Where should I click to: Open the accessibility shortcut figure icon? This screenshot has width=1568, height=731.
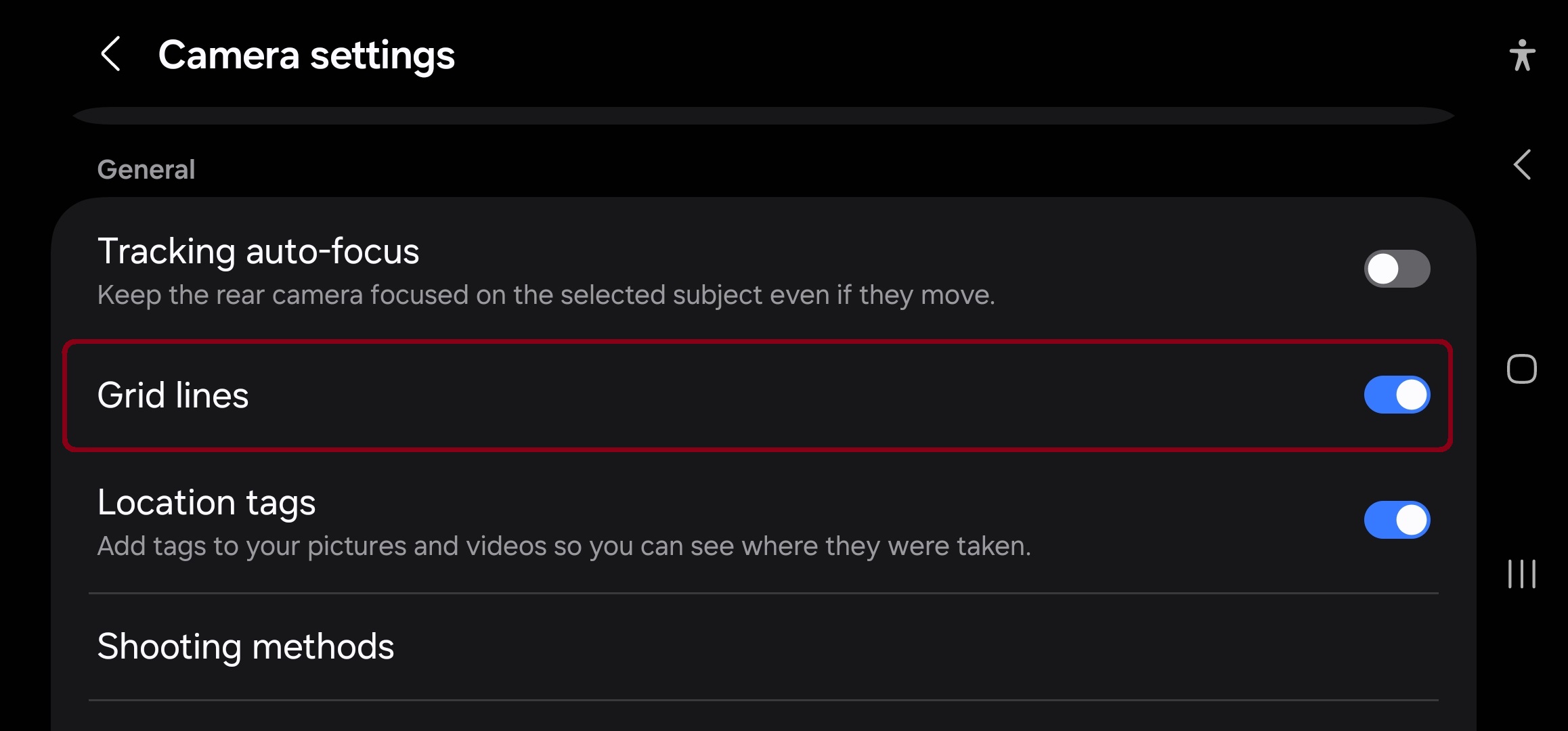[x=1521, y=55]
